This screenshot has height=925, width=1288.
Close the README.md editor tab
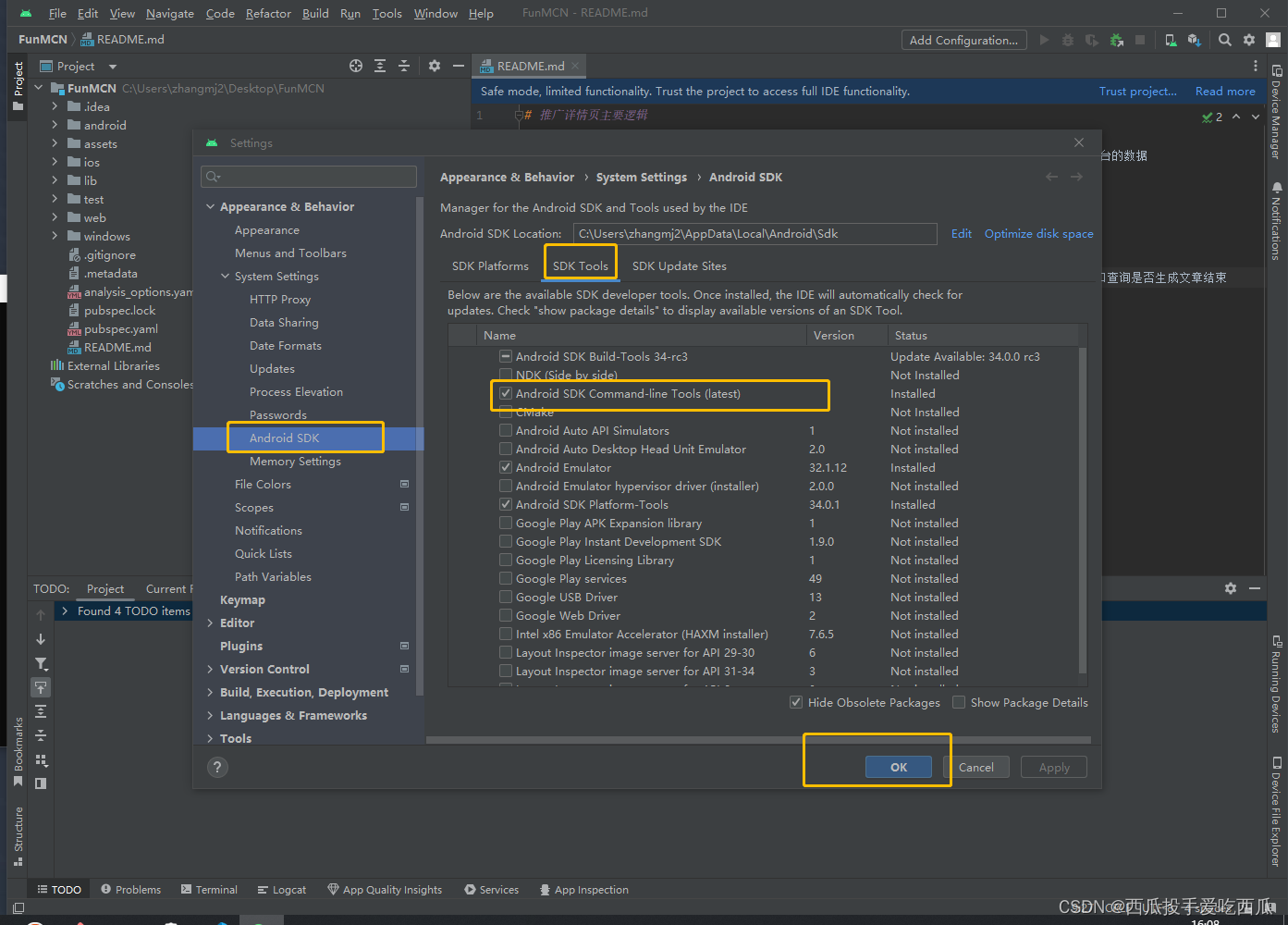[575, 66]
